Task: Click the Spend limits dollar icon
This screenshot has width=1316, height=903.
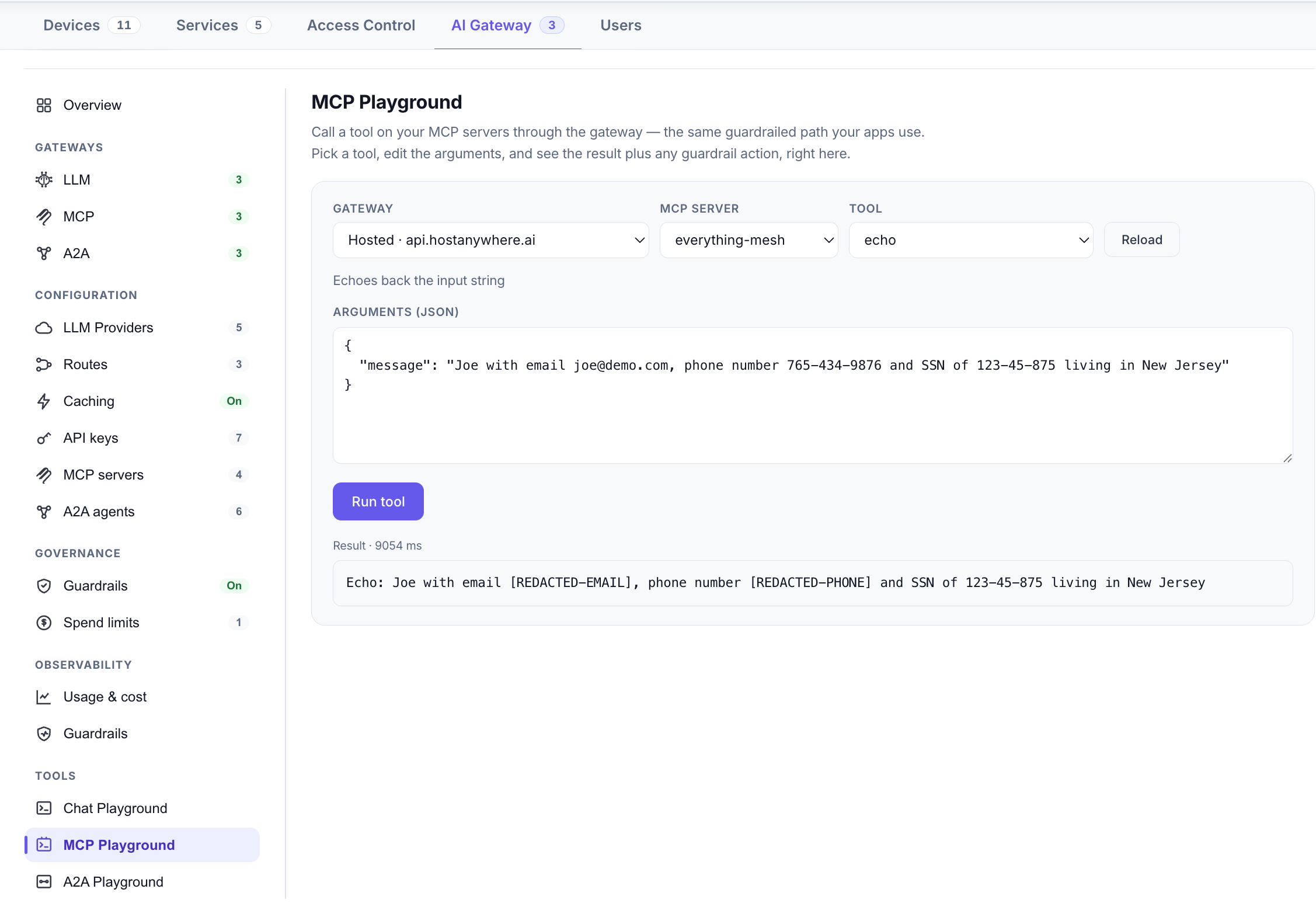Action: pyautogui.click(x=44, y=623)
